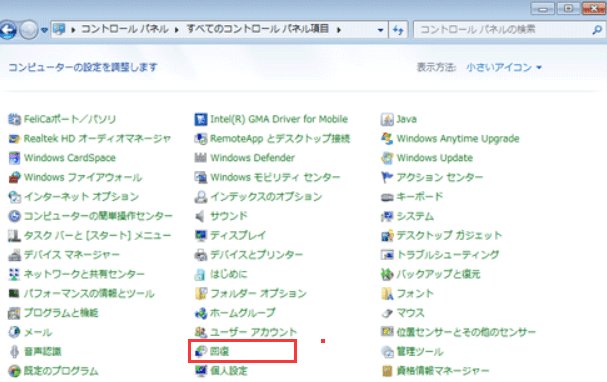Viewport: 607px width, 382px height.
Task: Open バックアップと復元 link
Action: [438, 274]
